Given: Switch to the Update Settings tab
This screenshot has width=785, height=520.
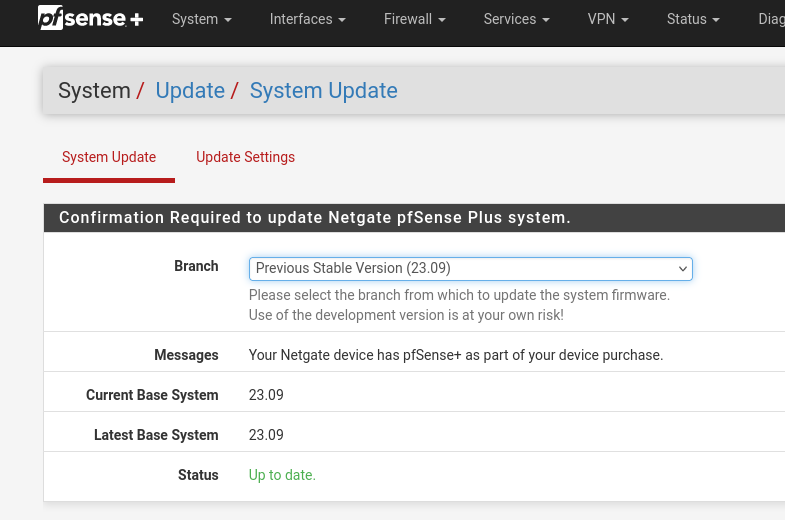Looking at the screenshot, I should [x=245, y=157].
